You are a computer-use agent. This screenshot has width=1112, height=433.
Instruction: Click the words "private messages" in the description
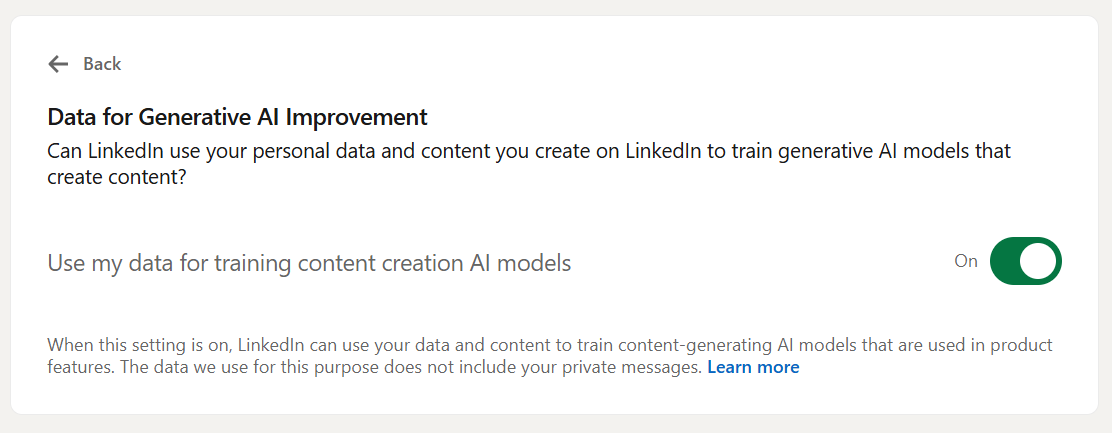(648, 367)
